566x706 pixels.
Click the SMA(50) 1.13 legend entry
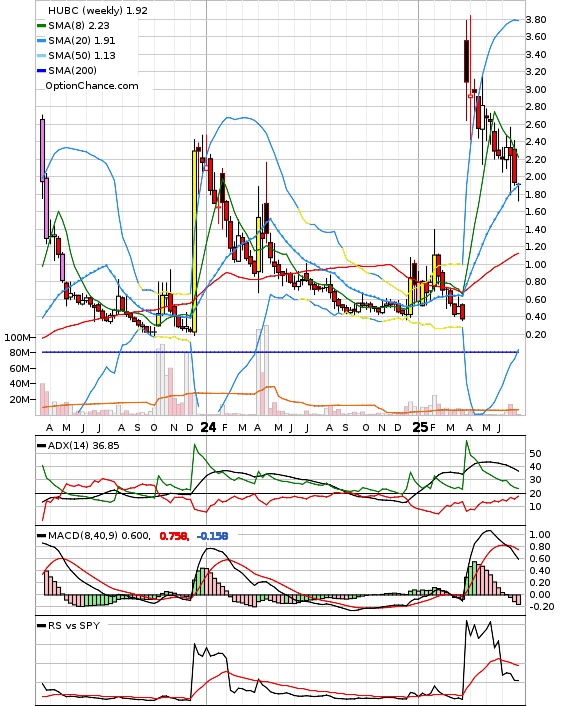(x=77, y=55)
